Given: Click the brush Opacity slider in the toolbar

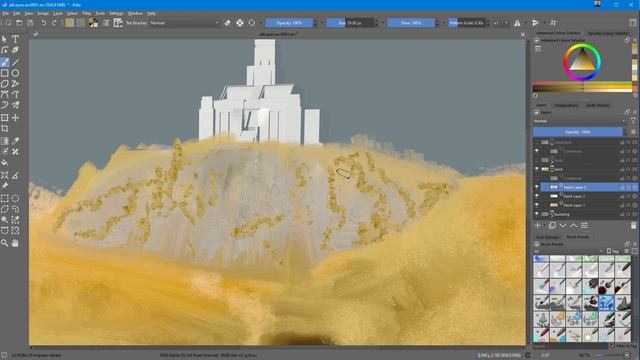Looking at the screenshot, I should pyautogui.click(x=289, y=23).
